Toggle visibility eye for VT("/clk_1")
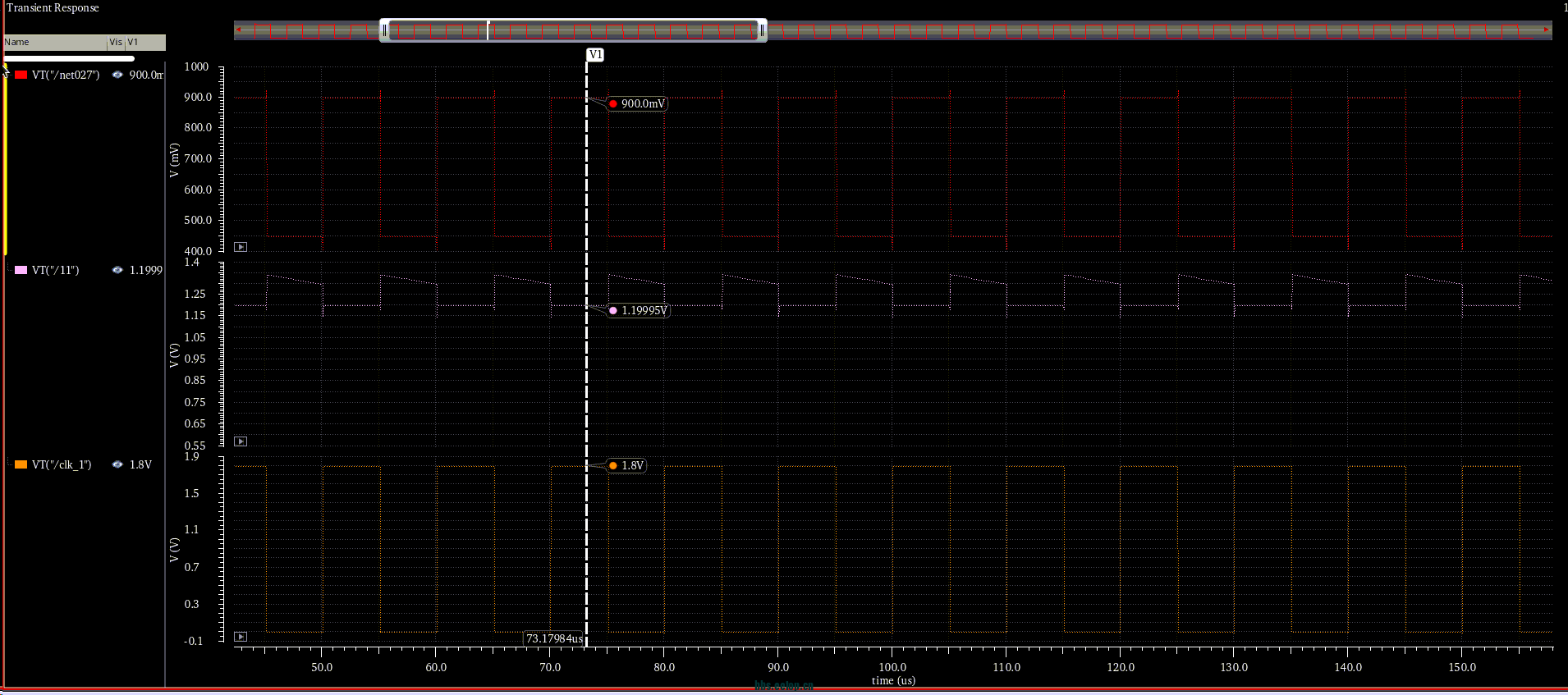1568x695 pixels. [x=117, y=464]
